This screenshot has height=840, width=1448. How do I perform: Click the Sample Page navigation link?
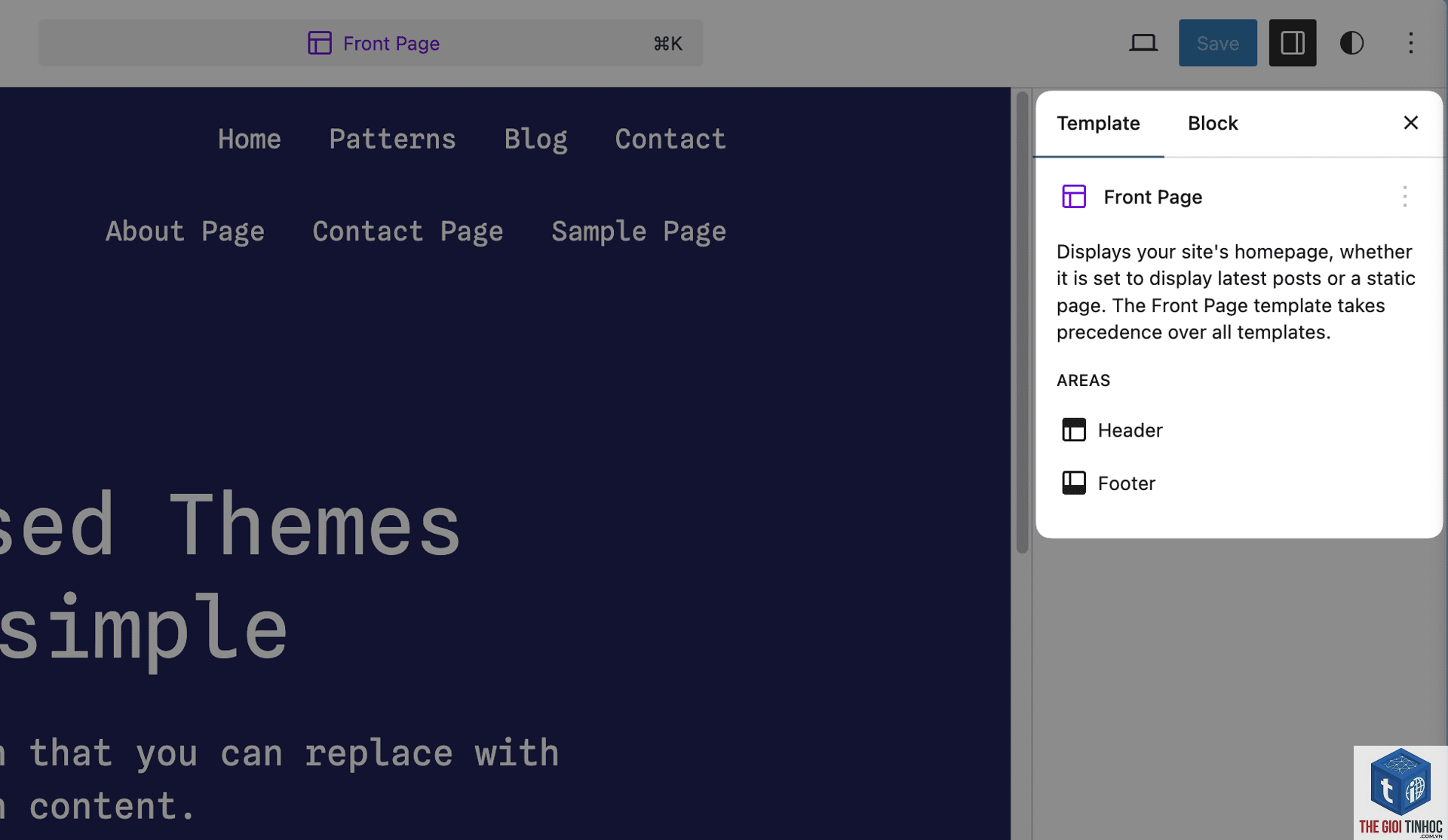638,231
